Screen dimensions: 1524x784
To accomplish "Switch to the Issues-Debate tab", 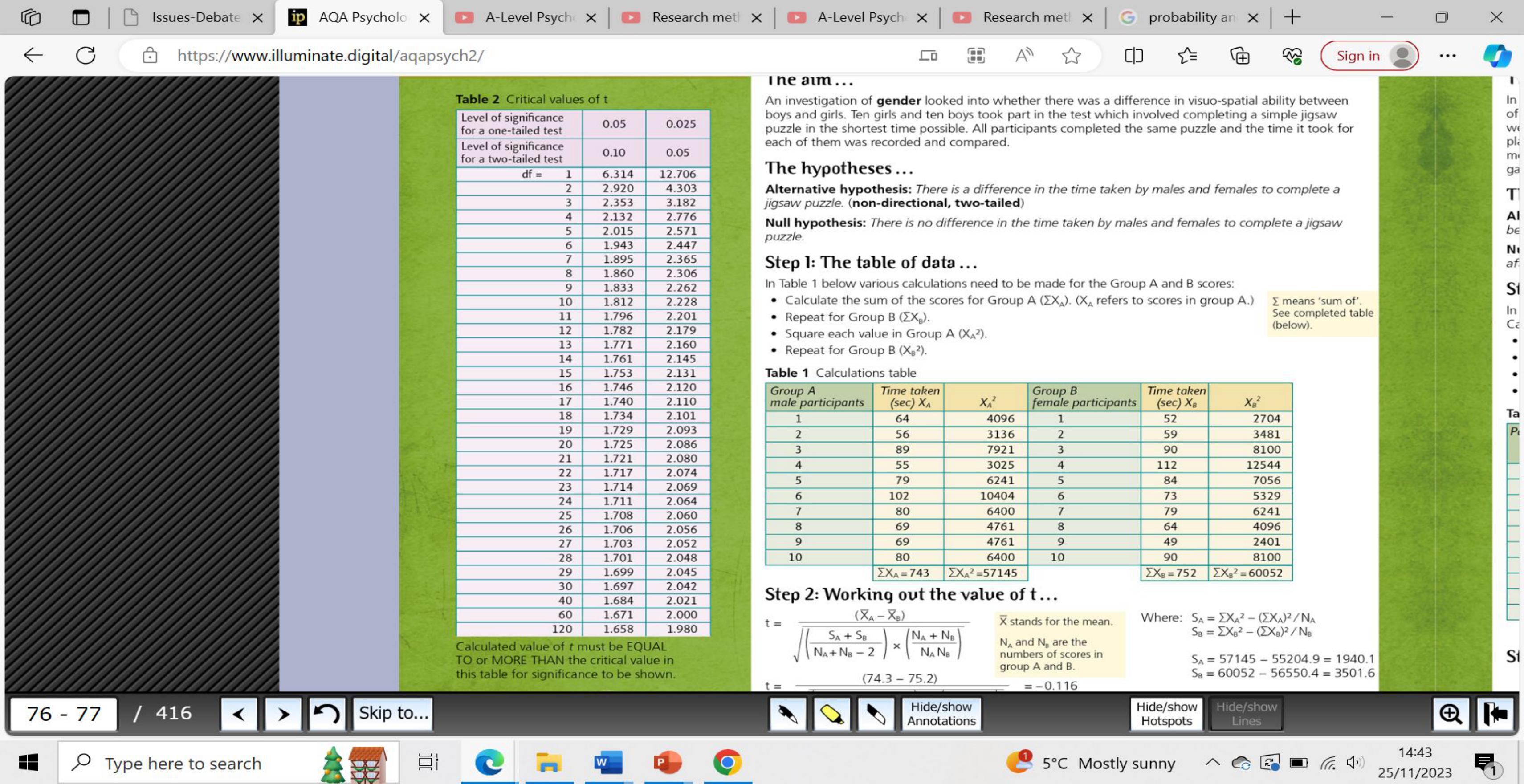I will (x=195, y=18).
